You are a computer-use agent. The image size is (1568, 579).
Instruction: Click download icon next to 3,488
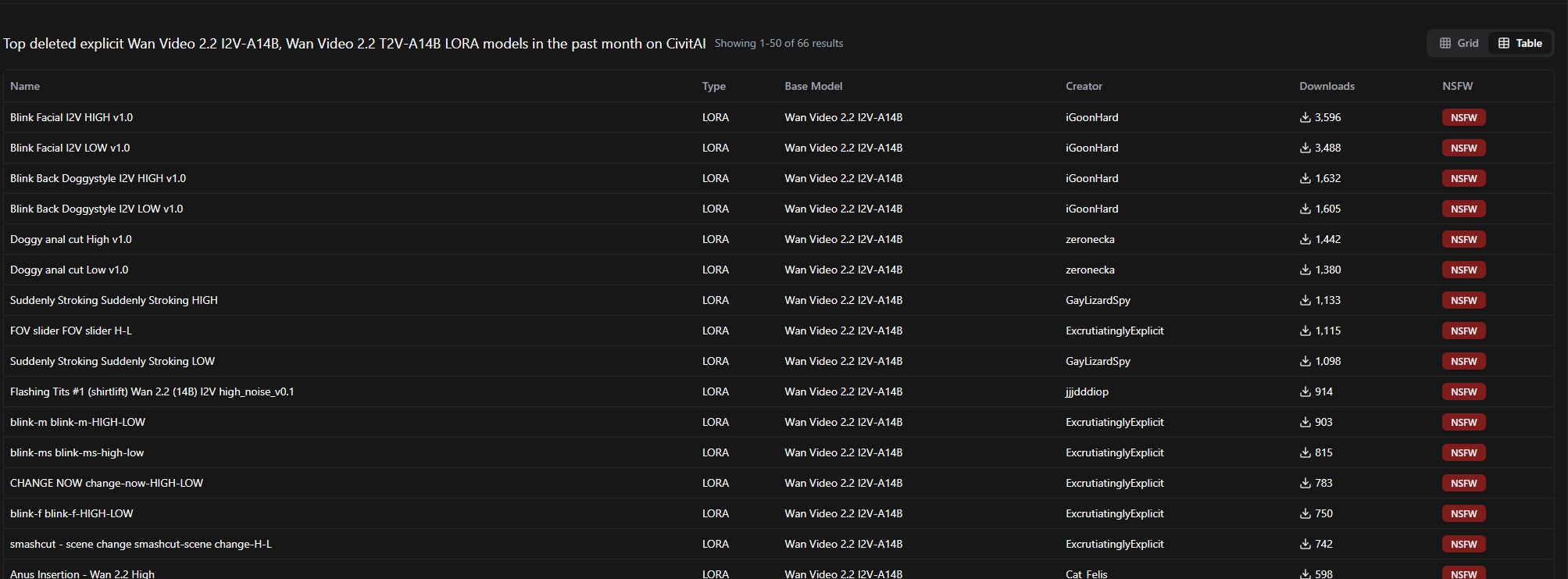point(1305,148)
